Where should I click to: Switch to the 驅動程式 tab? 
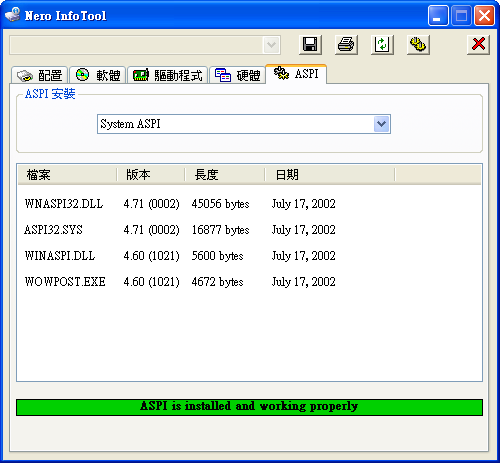pos(168,75)
